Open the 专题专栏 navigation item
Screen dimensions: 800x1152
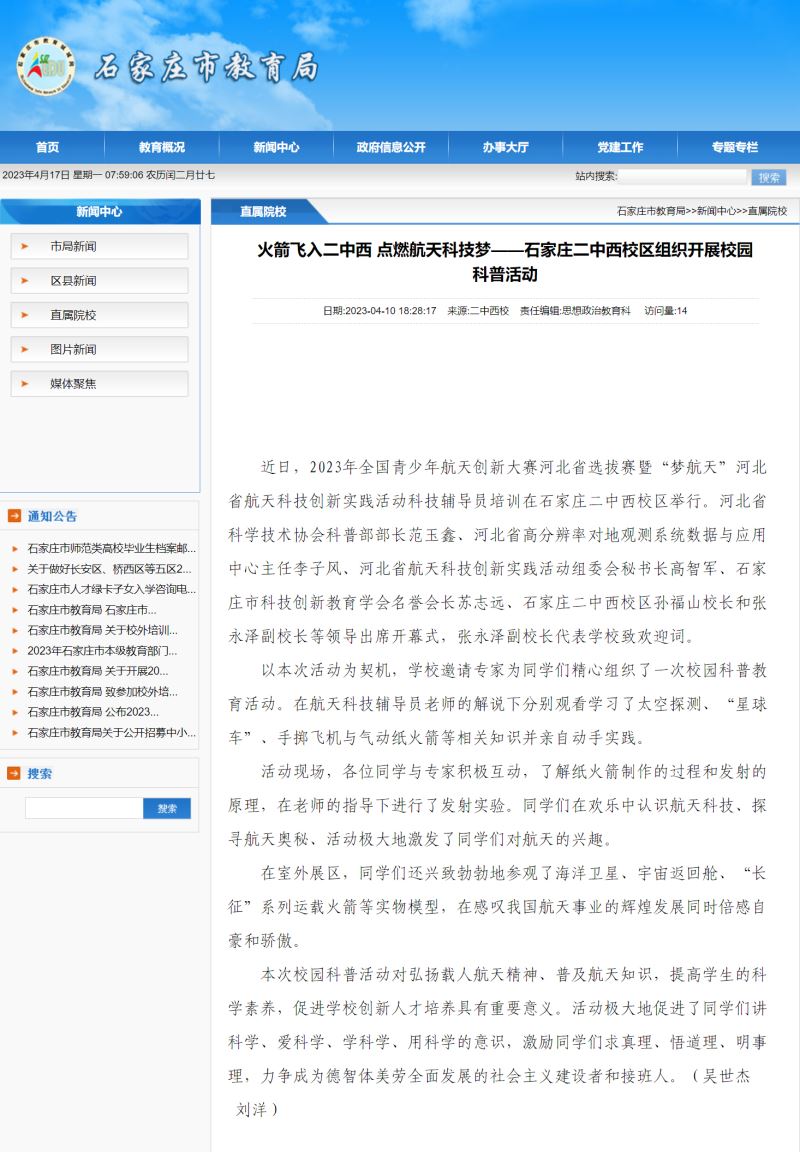(x=734, y=147)
